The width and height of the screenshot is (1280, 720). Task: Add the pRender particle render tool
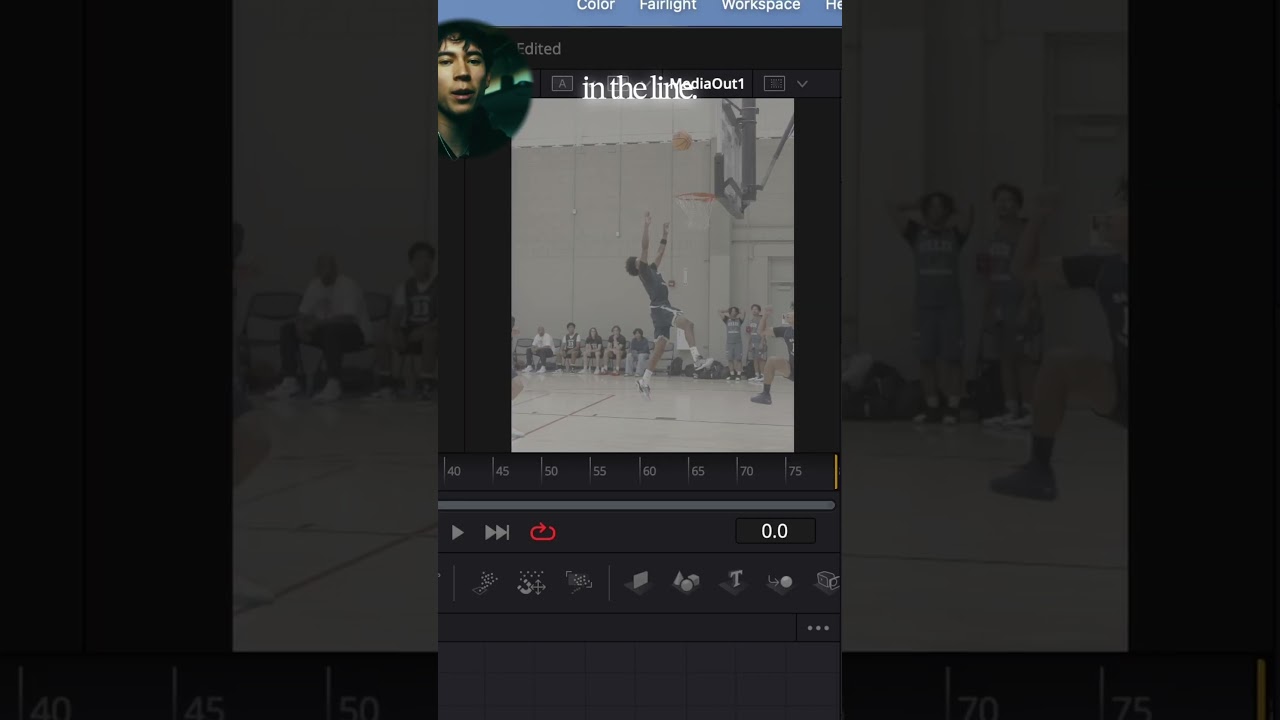click(x=579, y=582)
